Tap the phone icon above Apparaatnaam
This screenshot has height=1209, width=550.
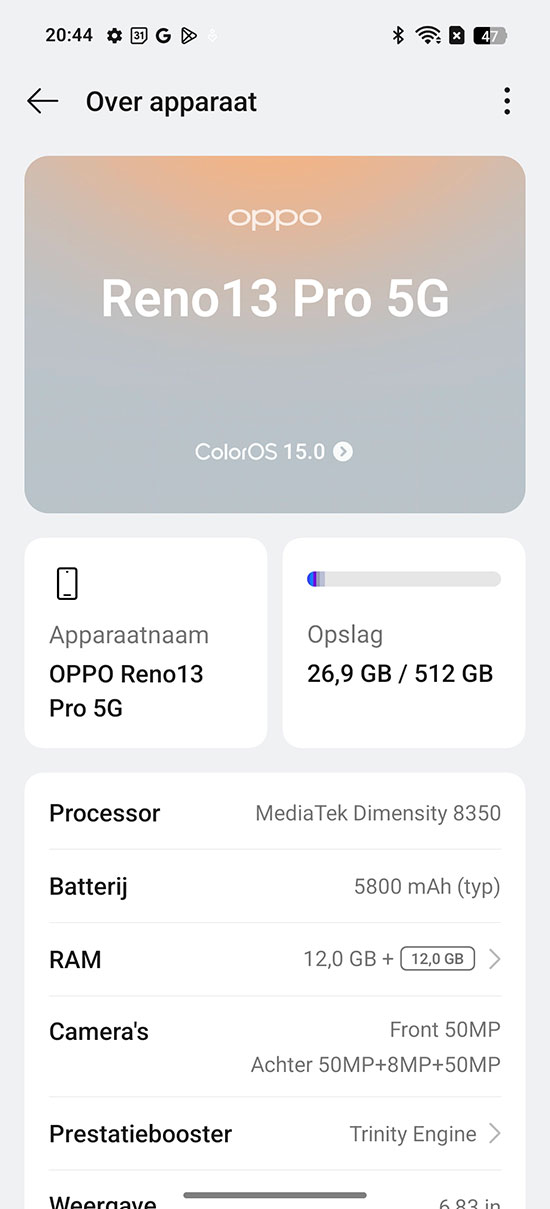coord(66,583)
